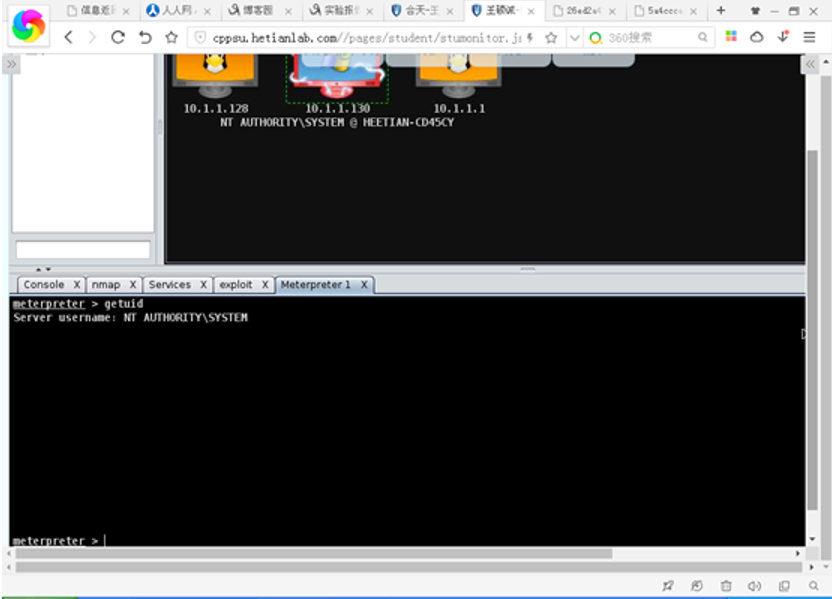Click the meterpreter command prompt input
The image size is (832, 599).
[x=407, y=541]
